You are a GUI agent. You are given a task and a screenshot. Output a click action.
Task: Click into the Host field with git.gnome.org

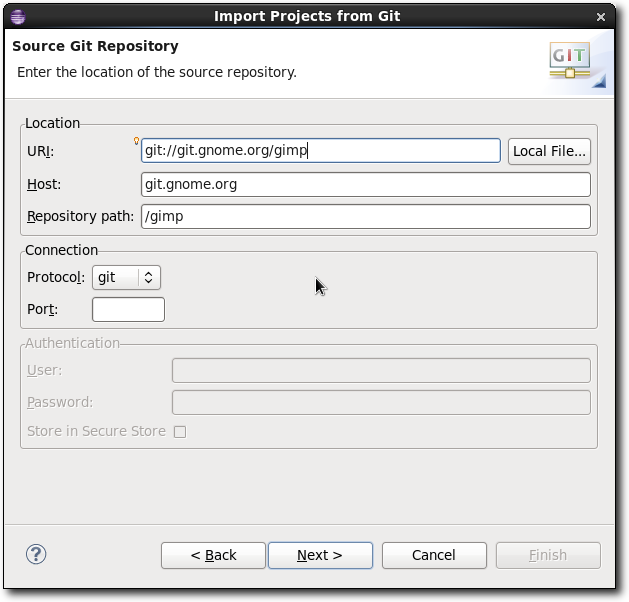coord(365,184)
